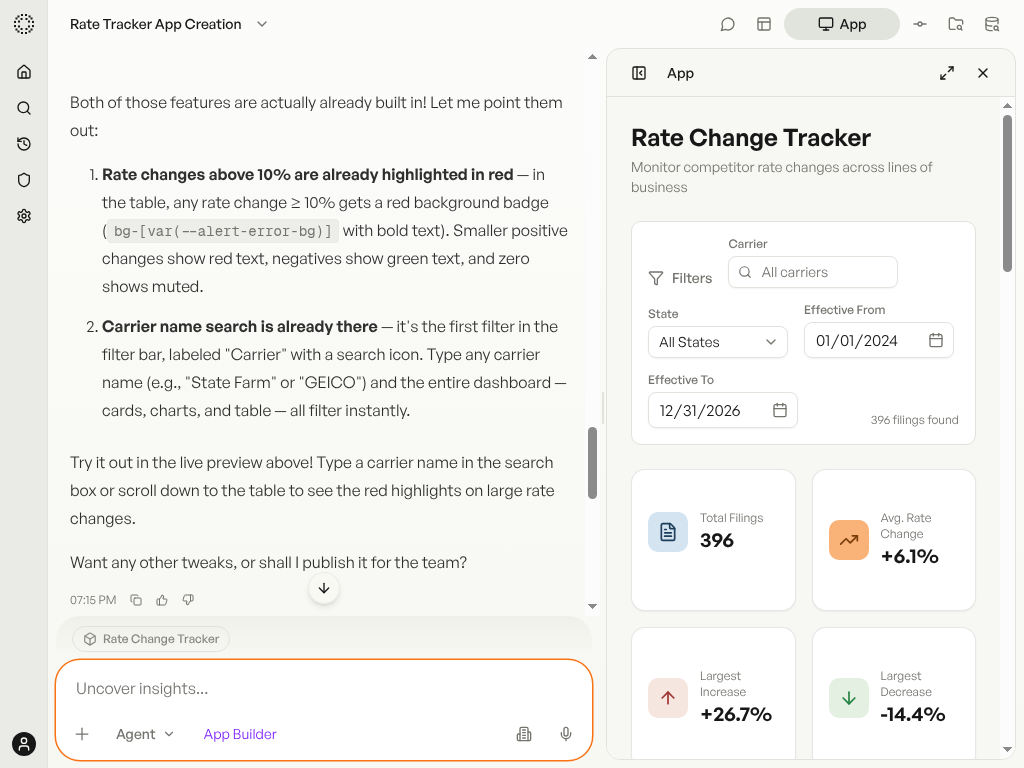1024x768 pixels.
Task: Switch to the App view tab
Action: [x=841, y=24]
